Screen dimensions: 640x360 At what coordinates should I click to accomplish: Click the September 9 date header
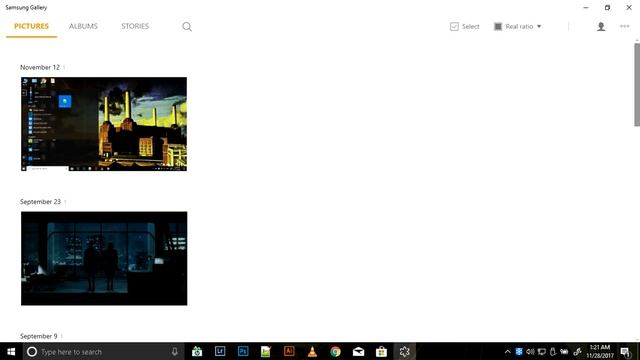click(x=39, y=336)
